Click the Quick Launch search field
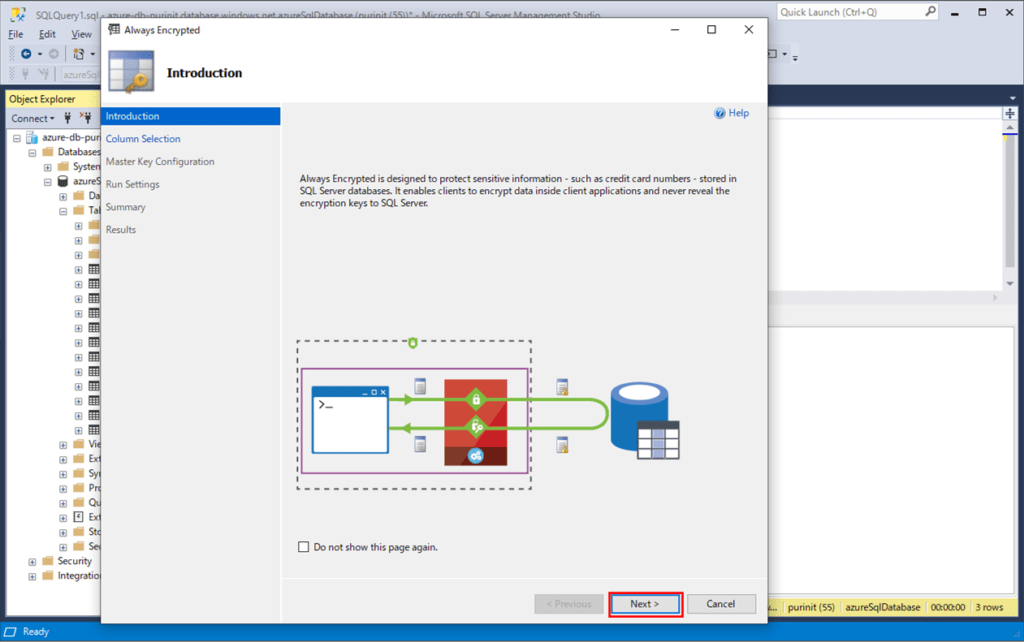This screenshot has height=642, width=1024. point(848,12)
